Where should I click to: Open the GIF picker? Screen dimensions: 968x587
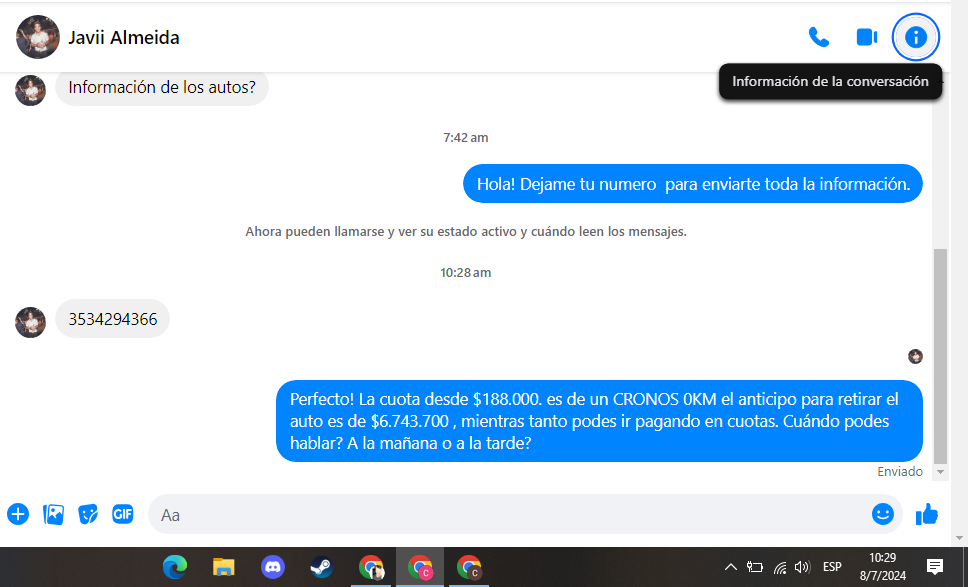(123, 514)
